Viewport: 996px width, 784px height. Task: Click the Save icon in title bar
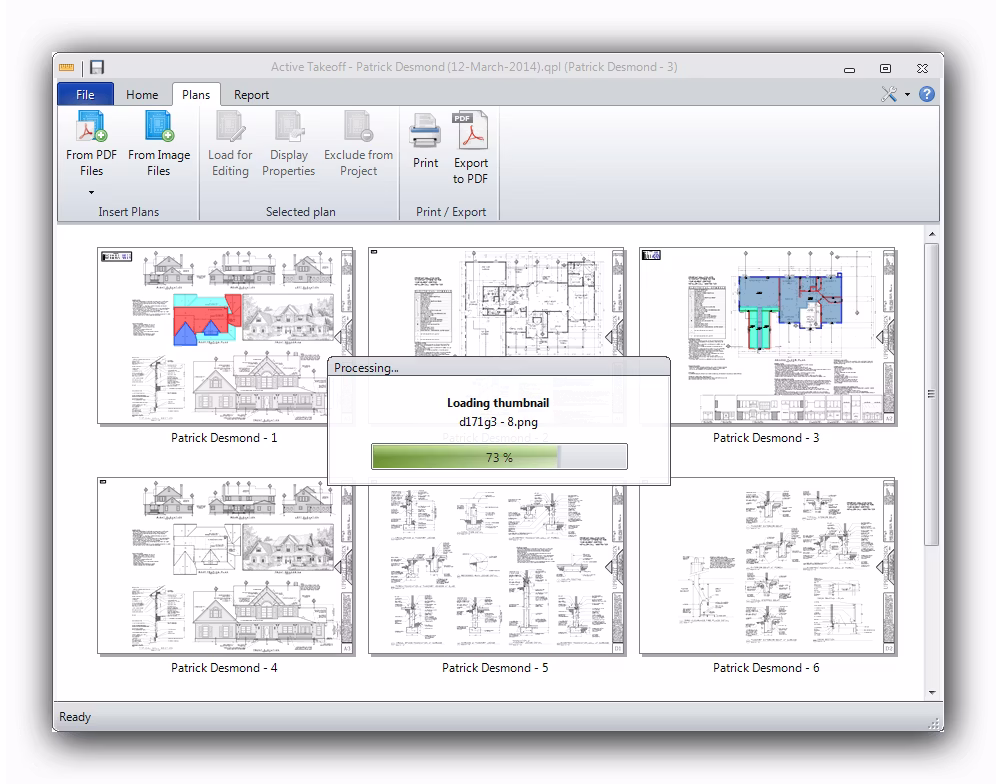(97, 67)
